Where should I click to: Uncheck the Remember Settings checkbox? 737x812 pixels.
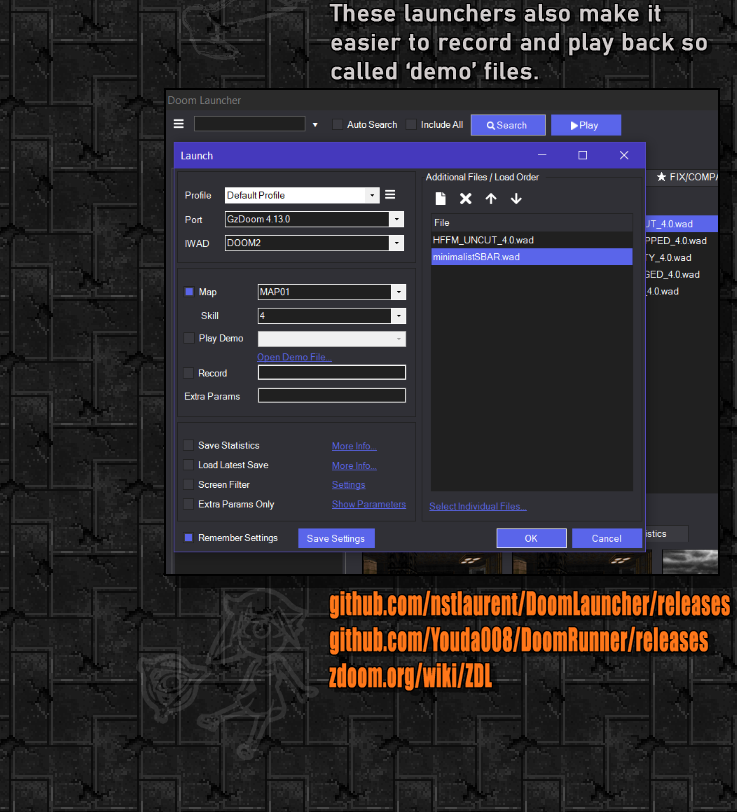click(189, 538)
